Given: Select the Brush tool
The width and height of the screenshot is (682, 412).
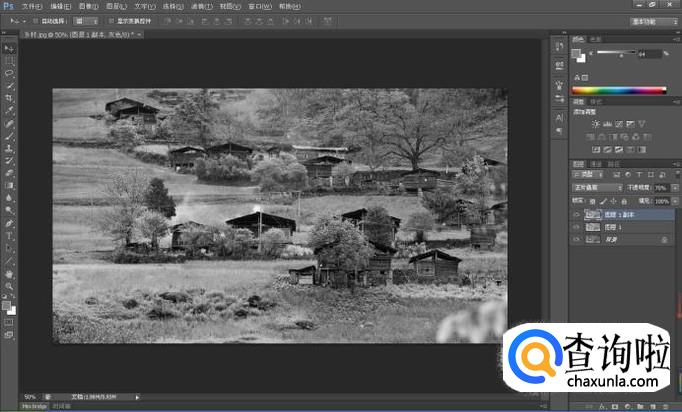Looking at the screenshot, I should (9, 136).
